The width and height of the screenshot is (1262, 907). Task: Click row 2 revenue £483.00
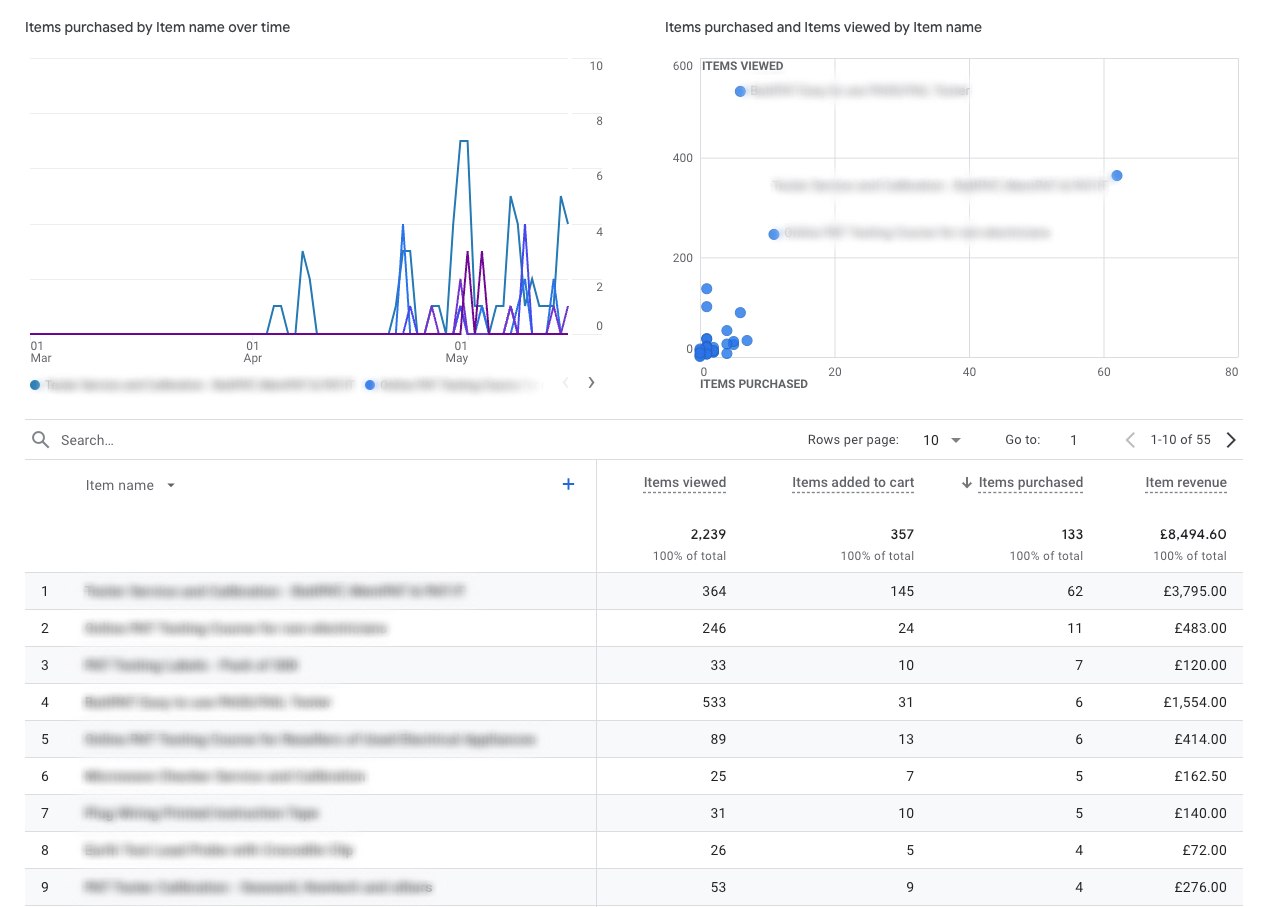[1199, 628]
